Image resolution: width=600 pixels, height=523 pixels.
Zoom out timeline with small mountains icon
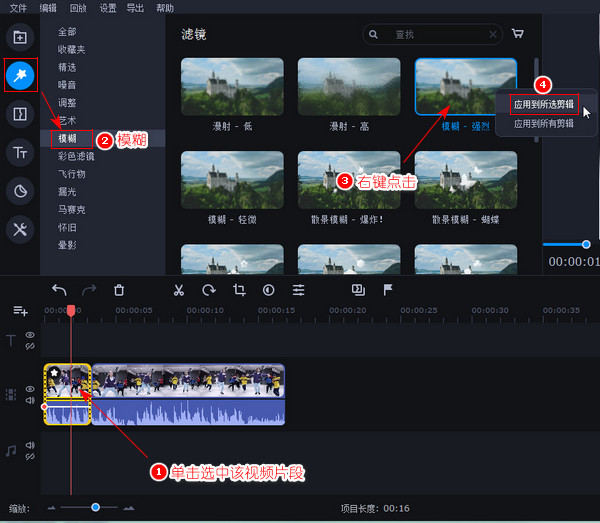[51, 508]
